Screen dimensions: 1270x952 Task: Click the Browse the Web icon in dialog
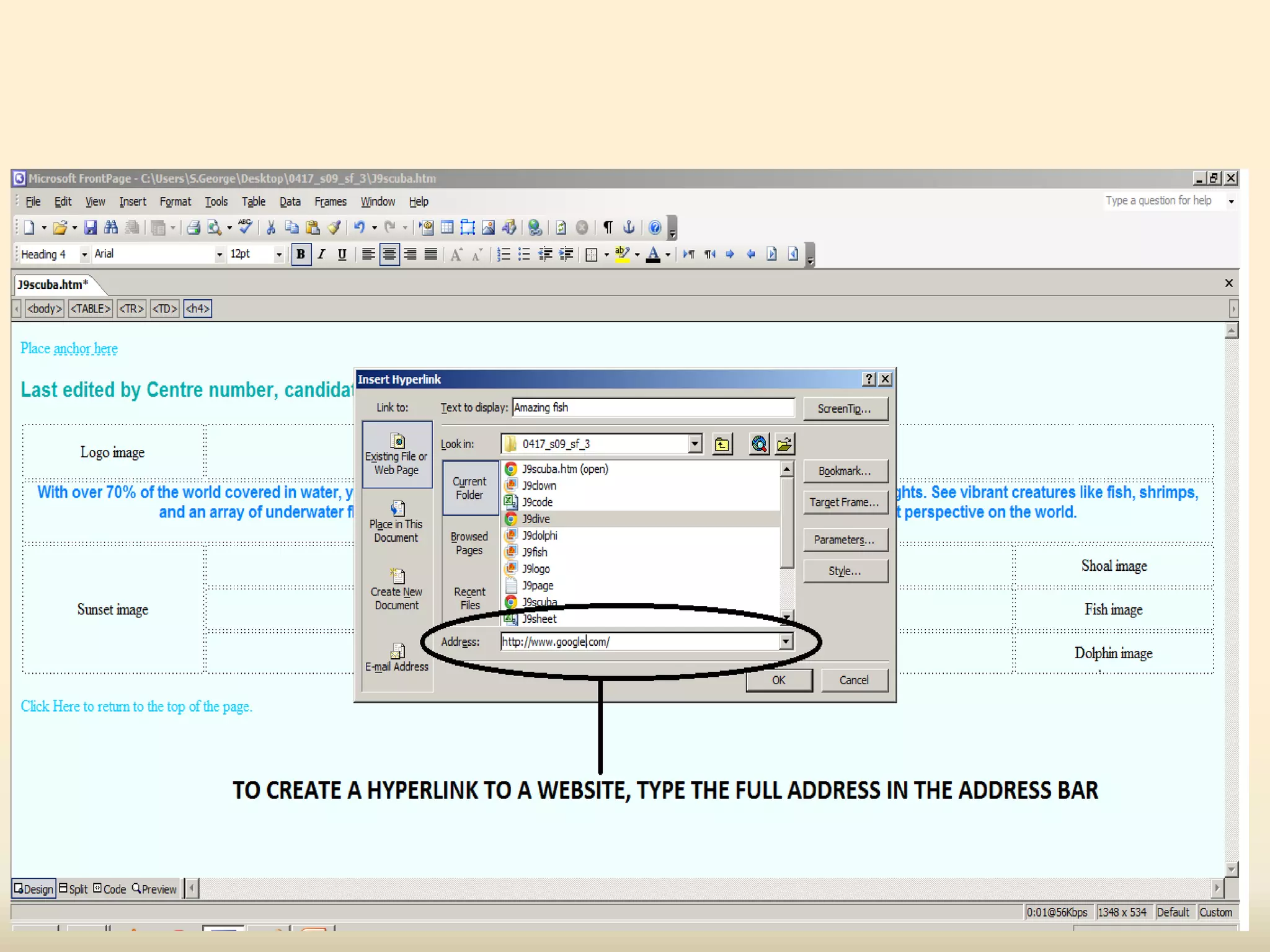pos(759,444)
